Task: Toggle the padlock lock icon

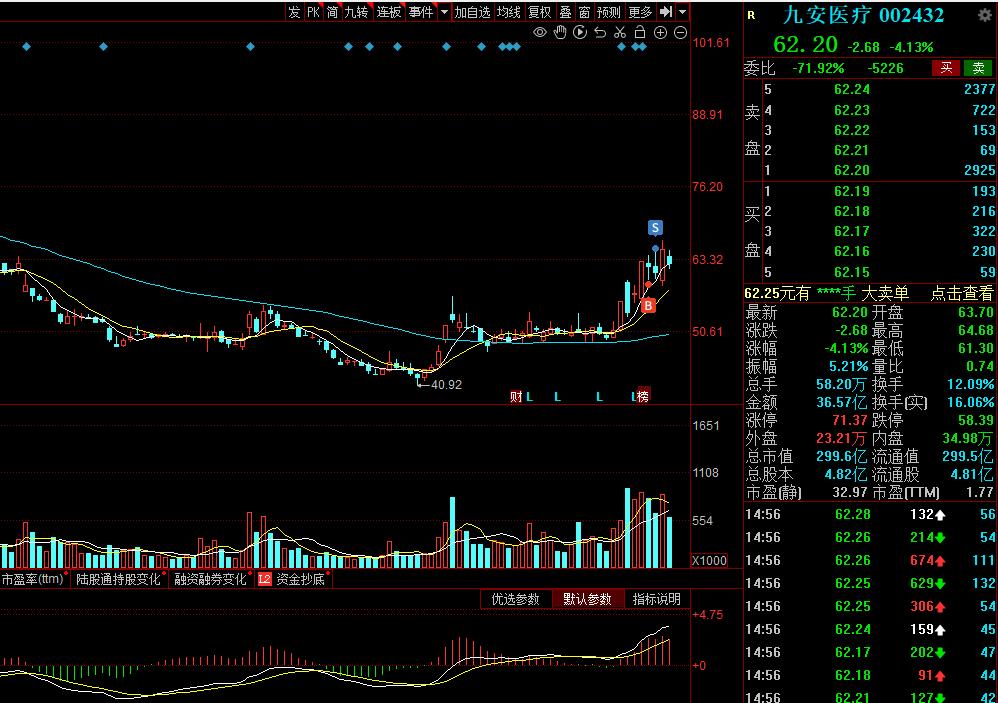Action: 640,33
